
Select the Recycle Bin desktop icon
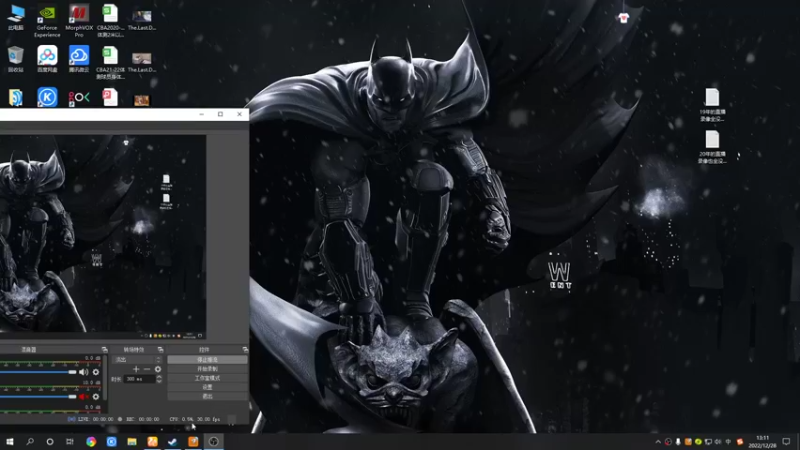pyautogui.click(x=16, y=59)
